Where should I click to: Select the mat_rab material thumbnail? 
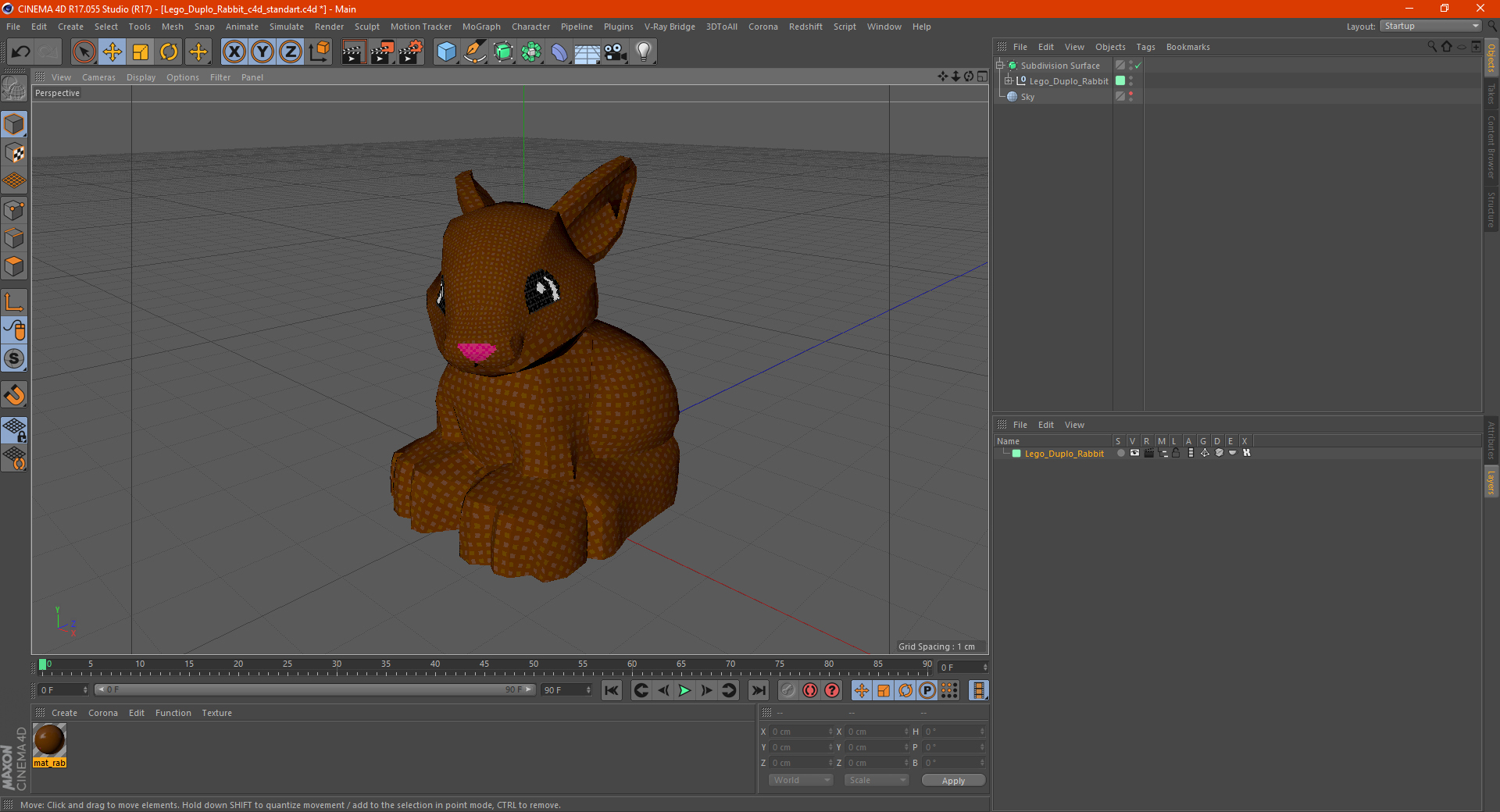click(49, 740)
